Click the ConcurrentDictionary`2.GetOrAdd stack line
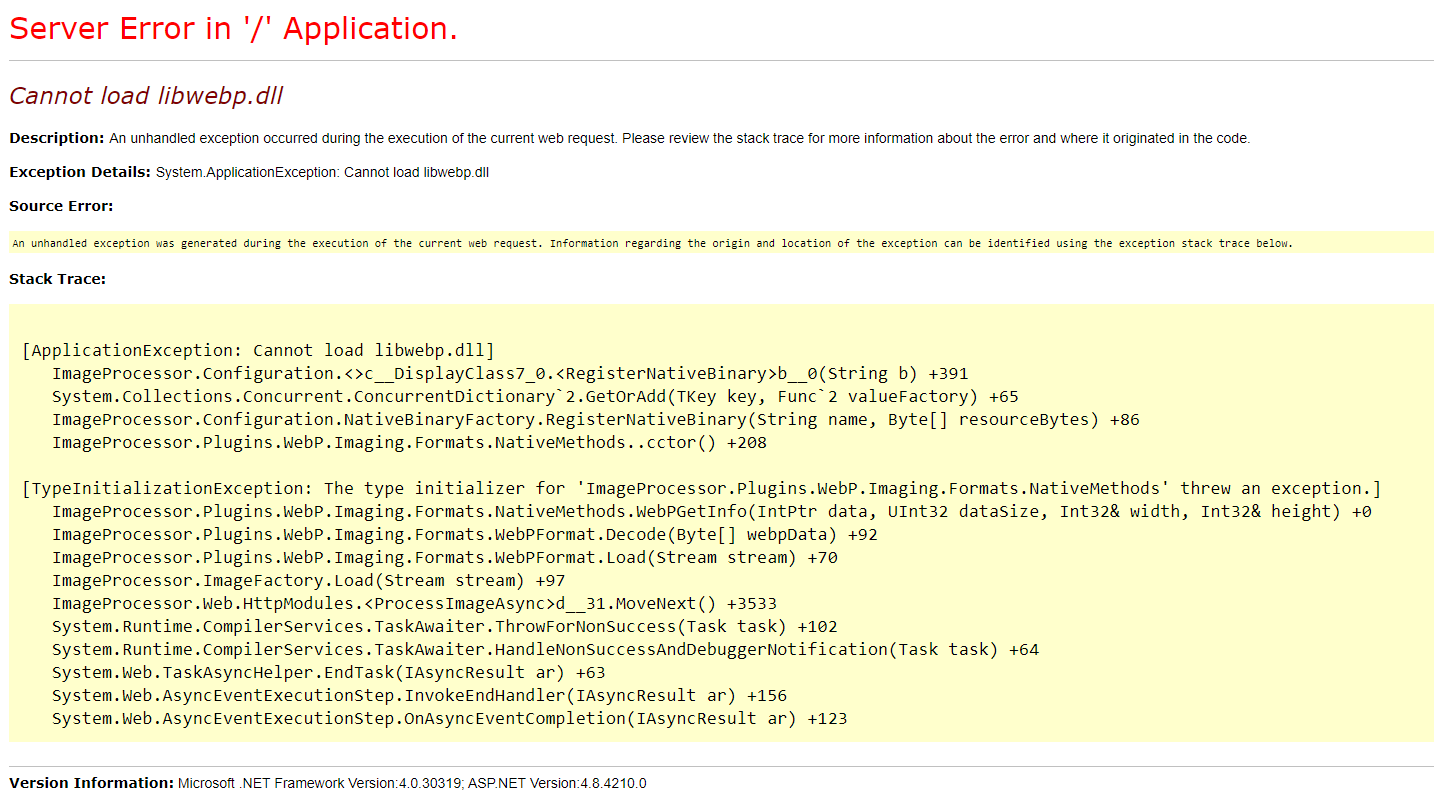 click(x=536, y=396)
